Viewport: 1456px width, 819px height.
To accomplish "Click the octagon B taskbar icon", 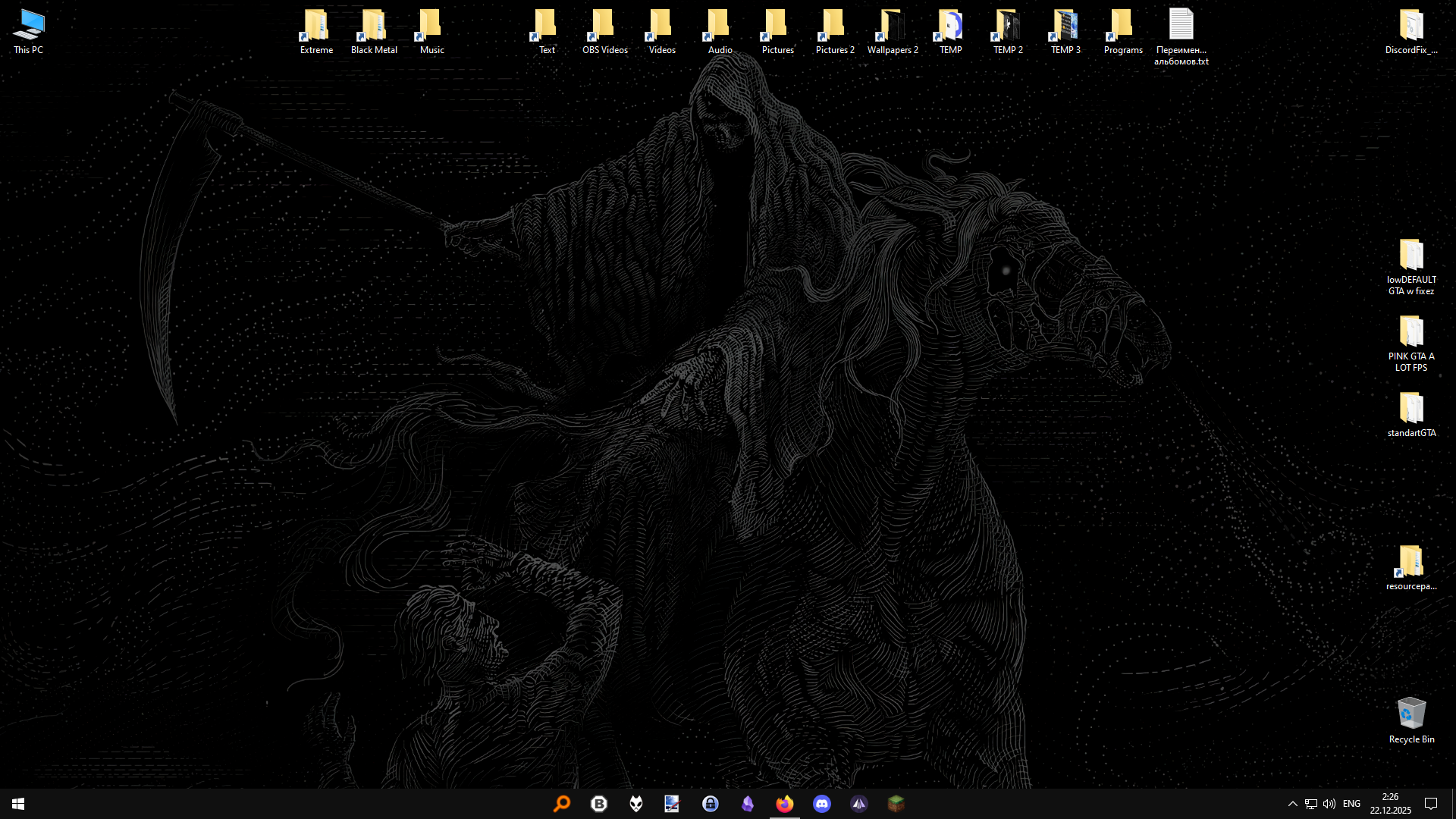I will point(599,804).
